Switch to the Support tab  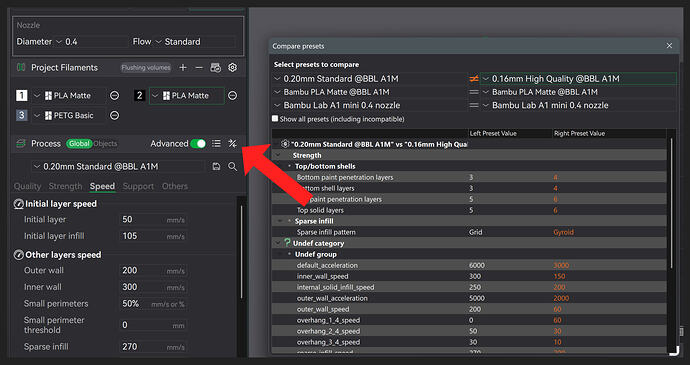(138, 186)
